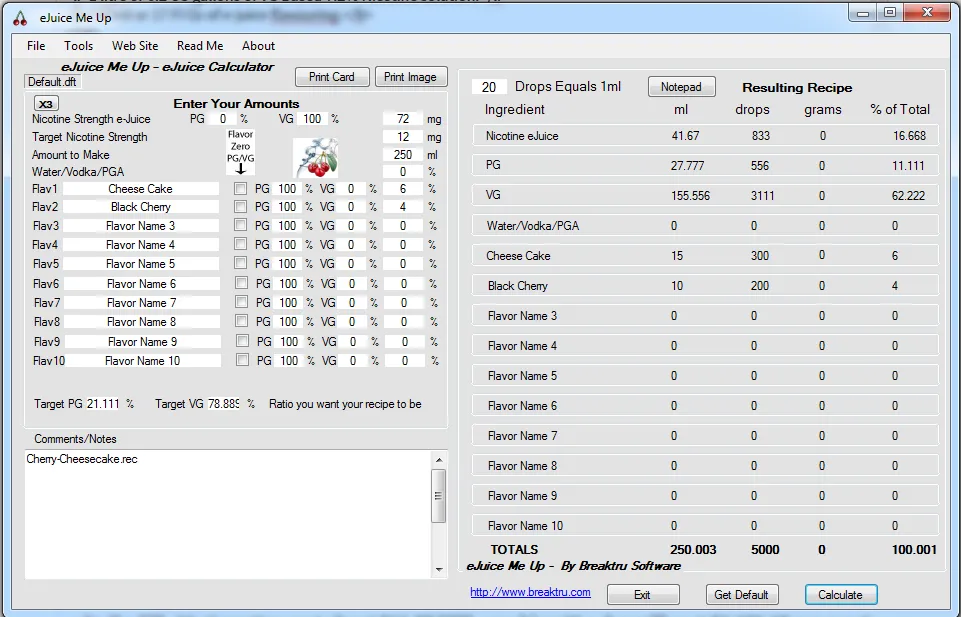Click the notes scrollbar down arrow
The image size is (961, 617).
439,569
